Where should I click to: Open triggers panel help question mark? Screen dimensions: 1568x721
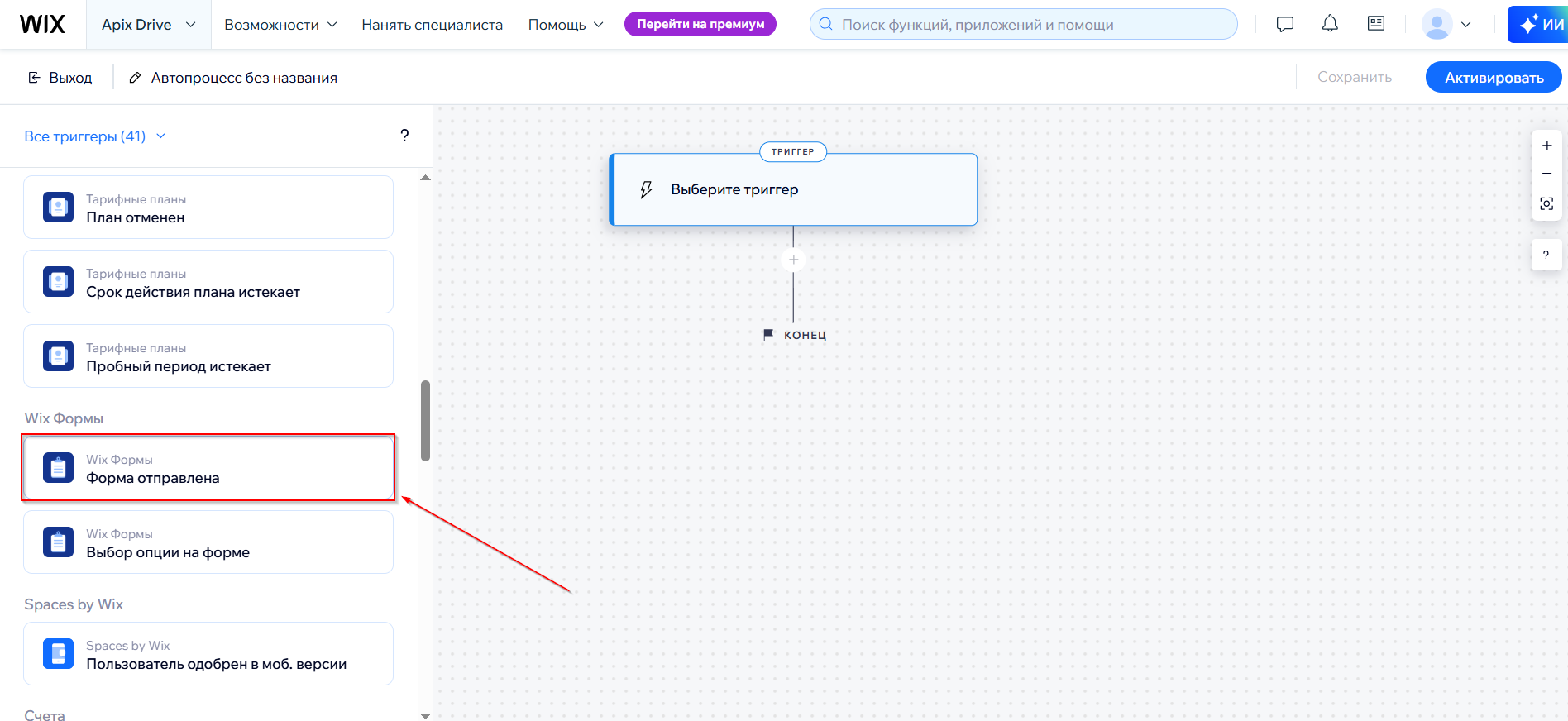pyautogui.click(x=404, y=136)
